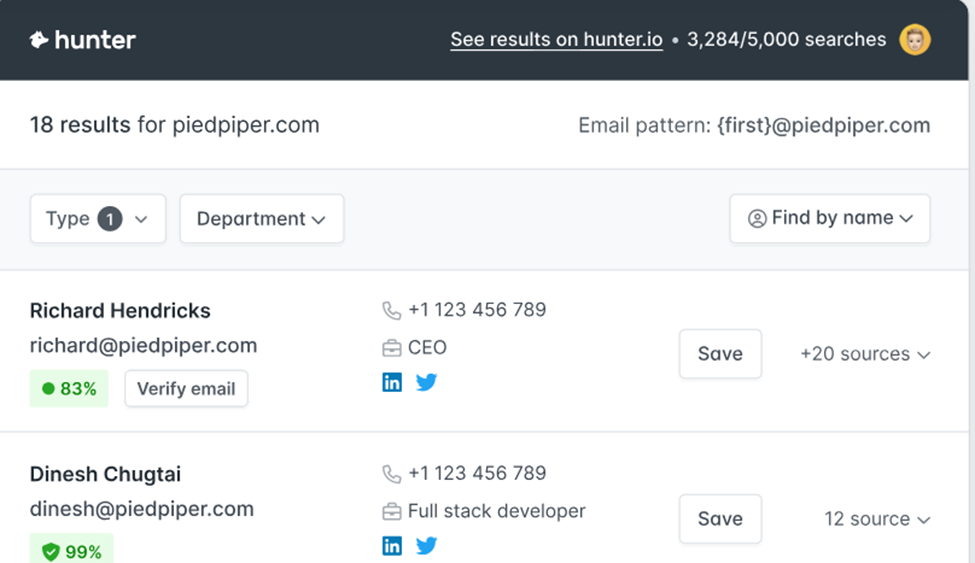Save Dinesh Chugtai as a lead
The image size is (975, 563).
[720, 519]
